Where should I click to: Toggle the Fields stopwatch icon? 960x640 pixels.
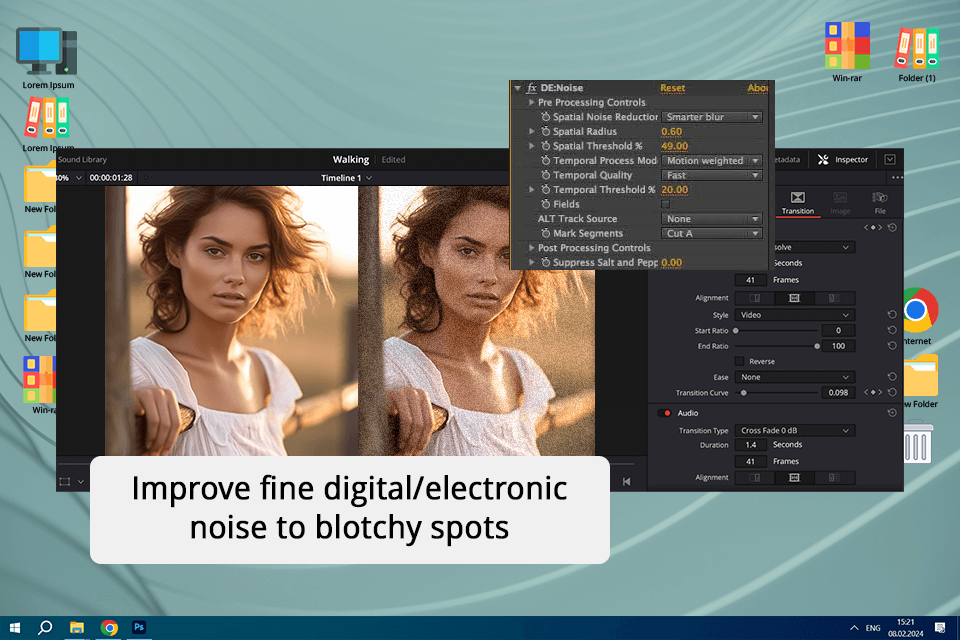546,204
